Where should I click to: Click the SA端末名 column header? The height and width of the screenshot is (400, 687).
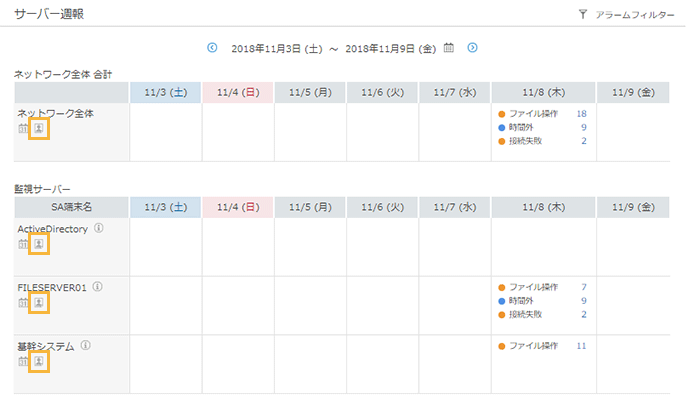[x=72, y=207]
